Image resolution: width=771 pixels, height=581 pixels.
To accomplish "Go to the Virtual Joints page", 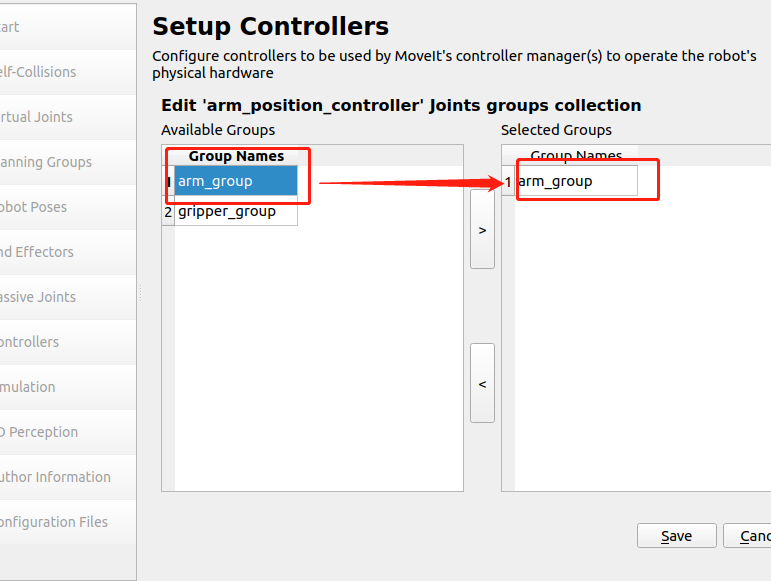I will [x=60, y=117].
